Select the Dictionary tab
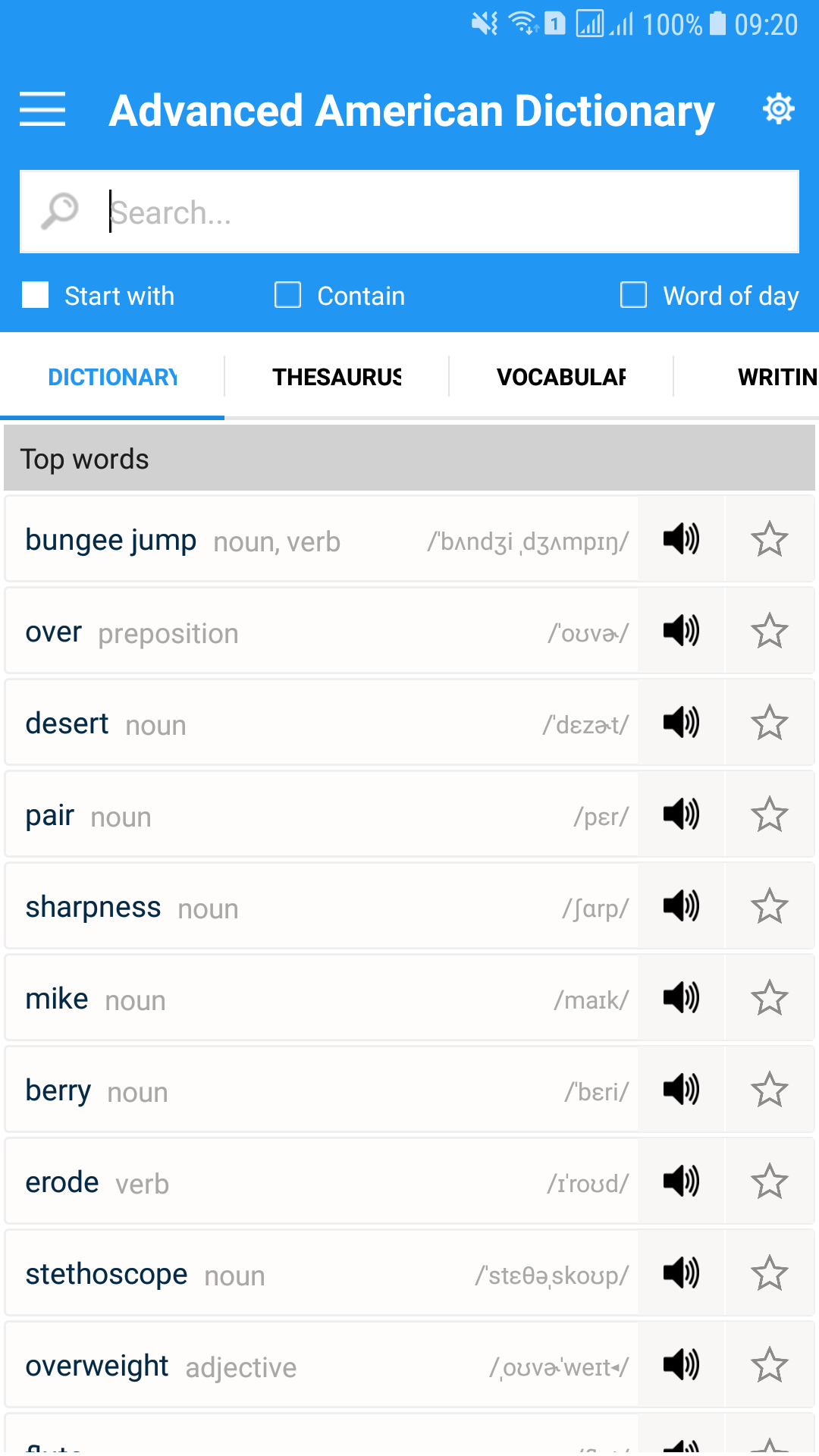The height and width of the screenshot is (1456, 819). [112, 377]
